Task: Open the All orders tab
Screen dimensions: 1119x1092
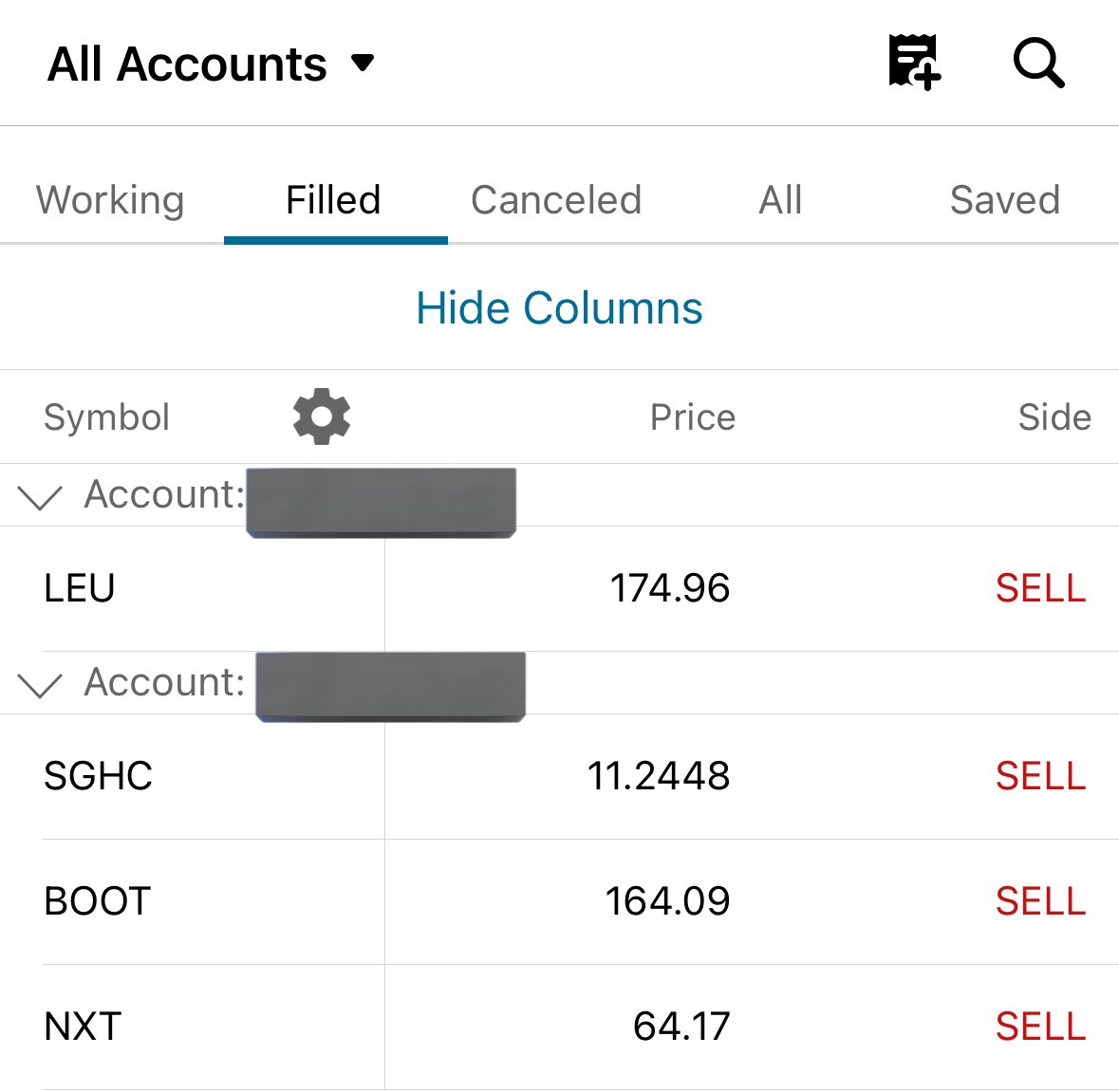Action: tap(781, 200)
